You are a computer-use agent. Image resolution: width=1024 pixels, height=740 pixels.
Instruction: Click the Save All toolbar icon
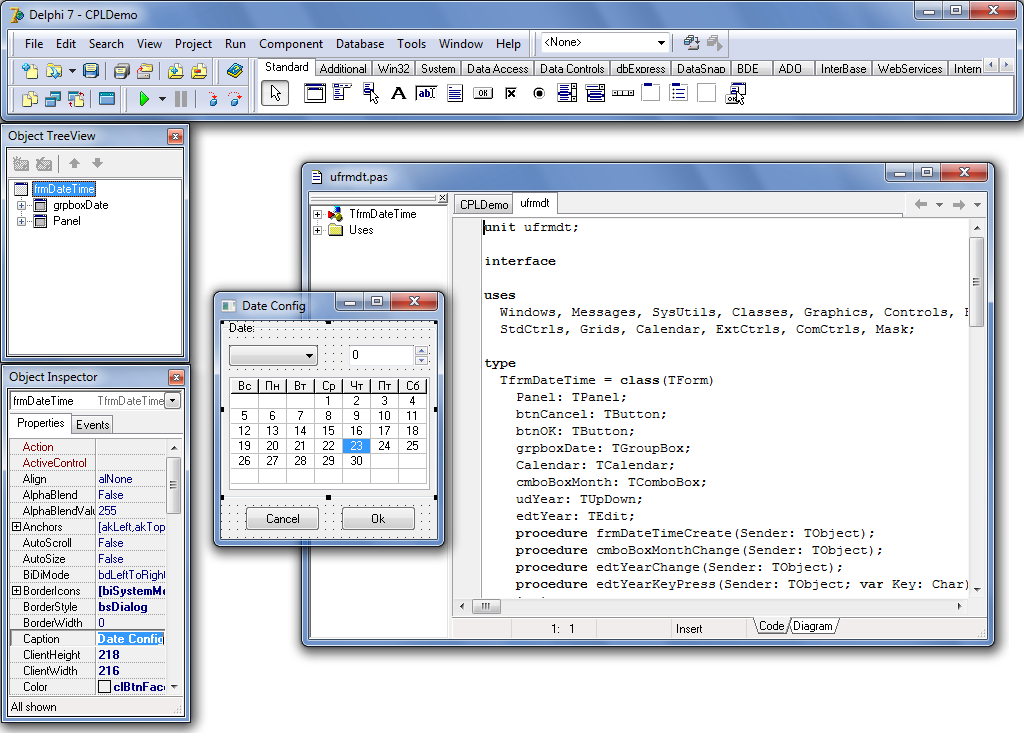[x=121, y=71]
